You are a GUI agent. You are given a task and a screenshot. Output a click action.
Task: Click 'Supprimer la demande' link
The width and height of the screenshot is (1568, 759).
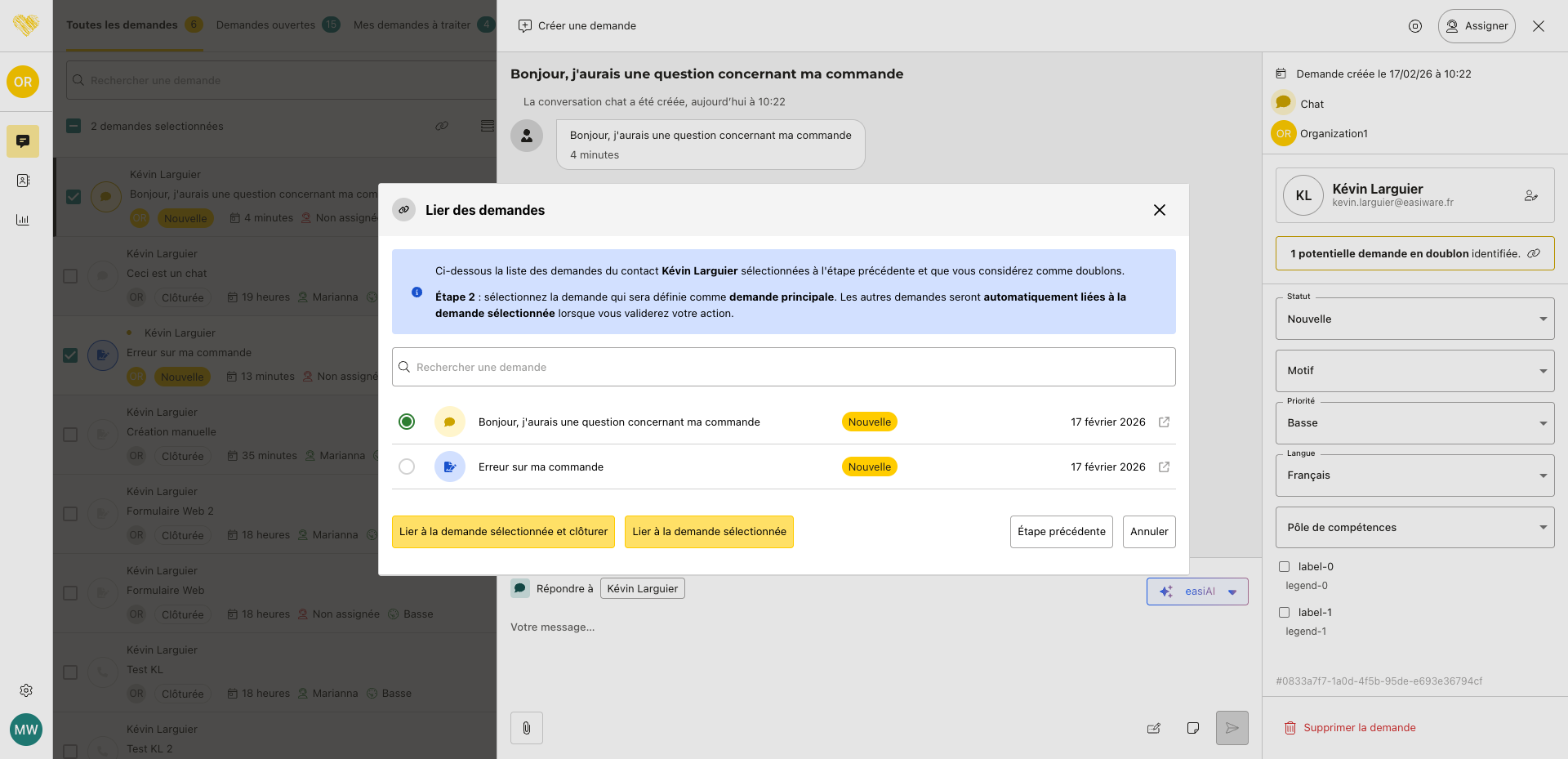coord(1359,728)
